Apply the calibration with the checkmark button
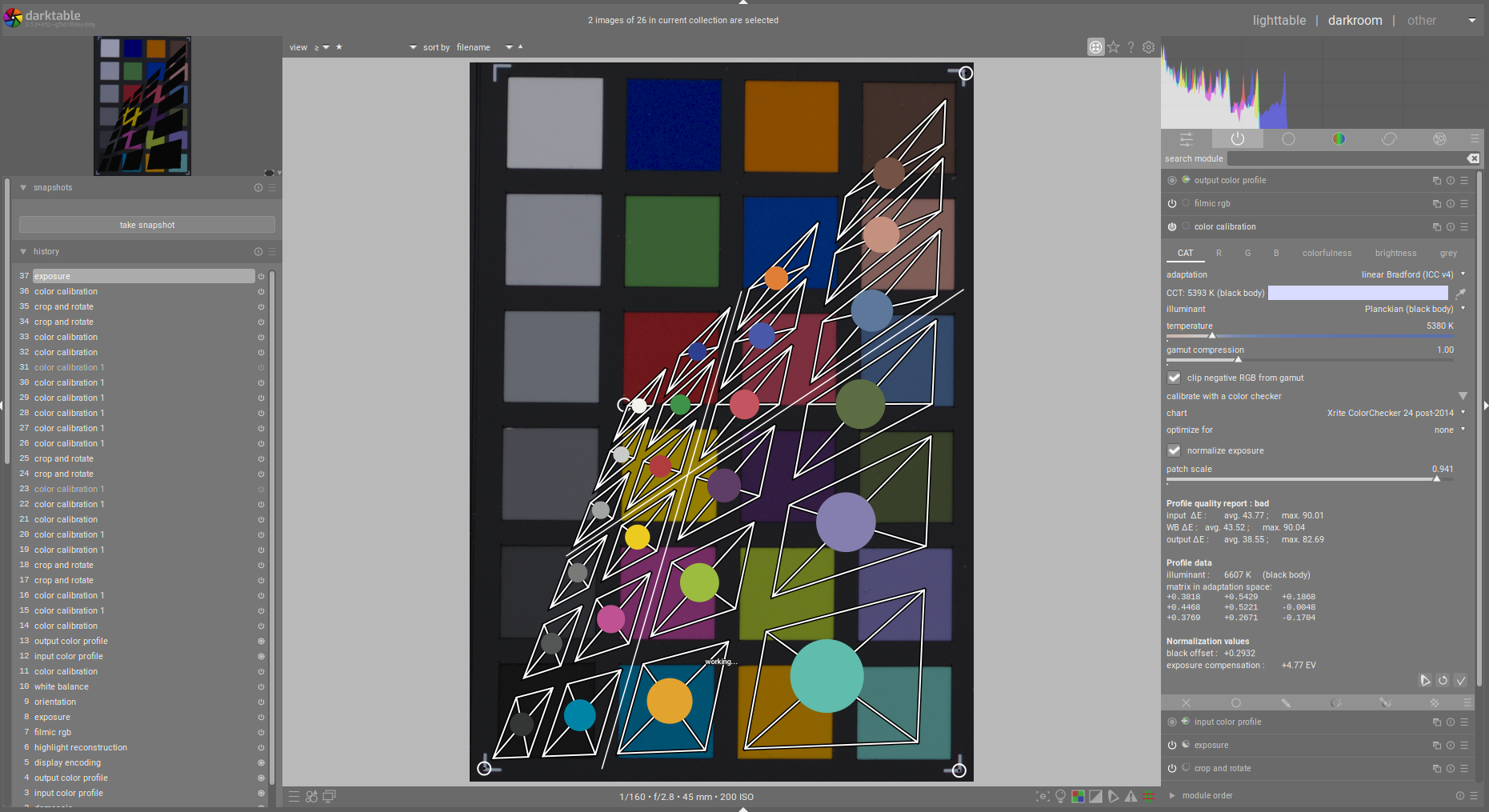1489x812 pixels. tap(1462, 681)
